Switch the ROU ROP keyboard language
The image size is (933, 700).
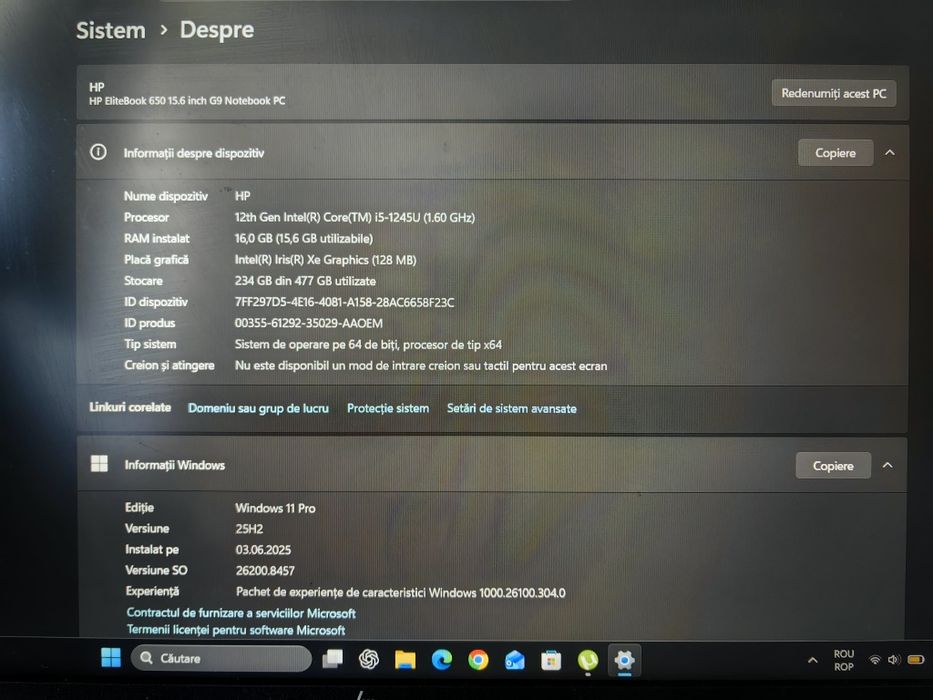point(843,660)
